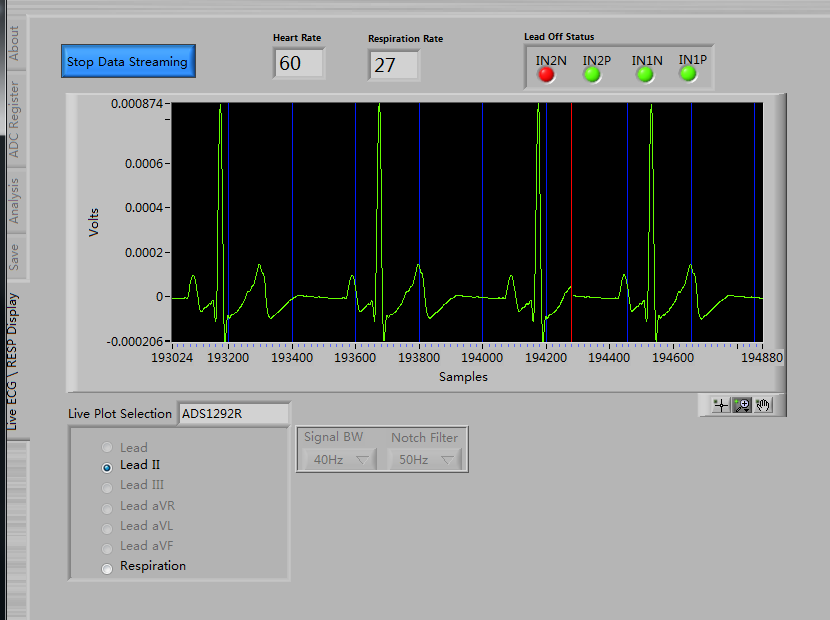Click the X-axis end value 194880
The height and width of the screenshot is (620, 830).
(x=762, y=358)
